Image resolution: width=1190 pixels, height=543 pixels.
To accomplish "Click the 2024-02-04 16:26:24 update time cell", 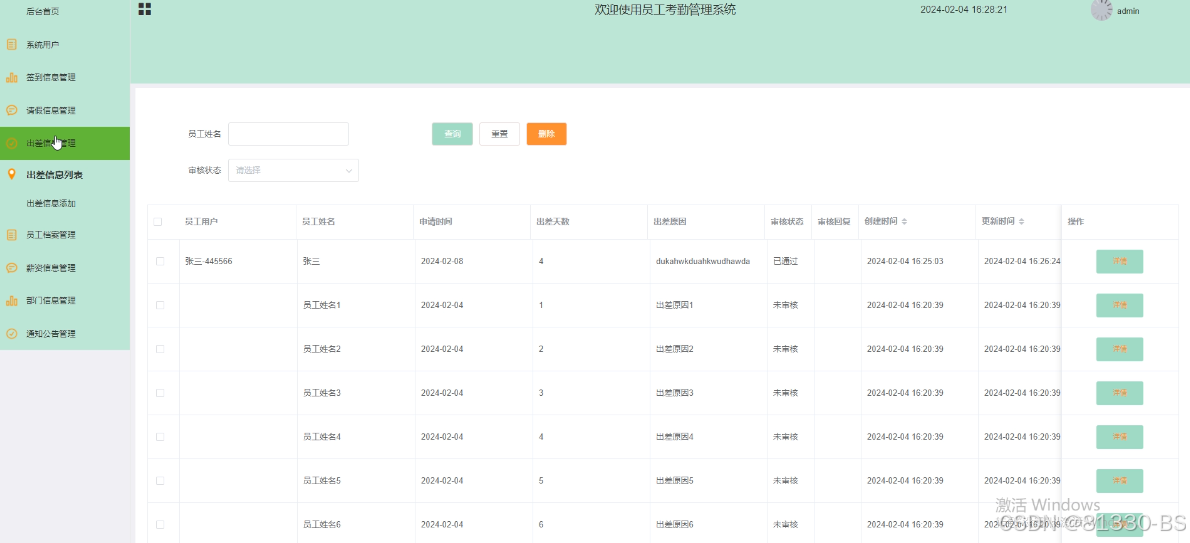I will coord(1022,261).
